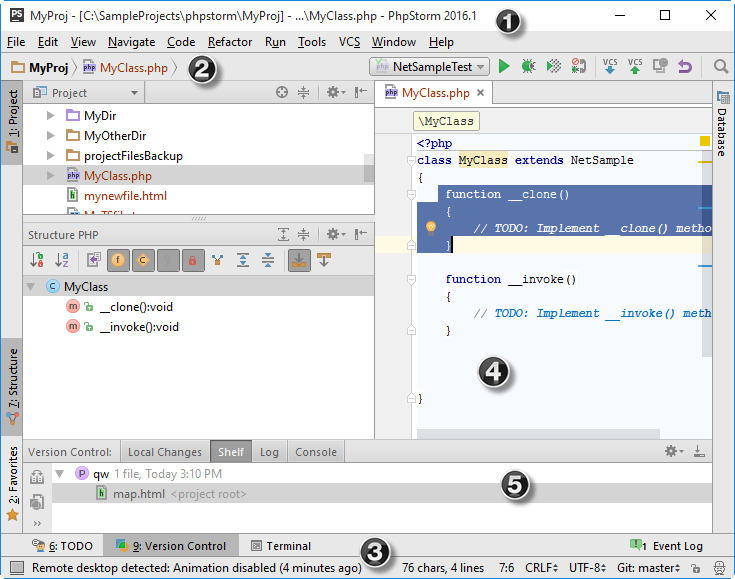The image size is (735, 579).
Task: Toggle Show Fields filter in Structure toolbar
Action: [117, 260]
